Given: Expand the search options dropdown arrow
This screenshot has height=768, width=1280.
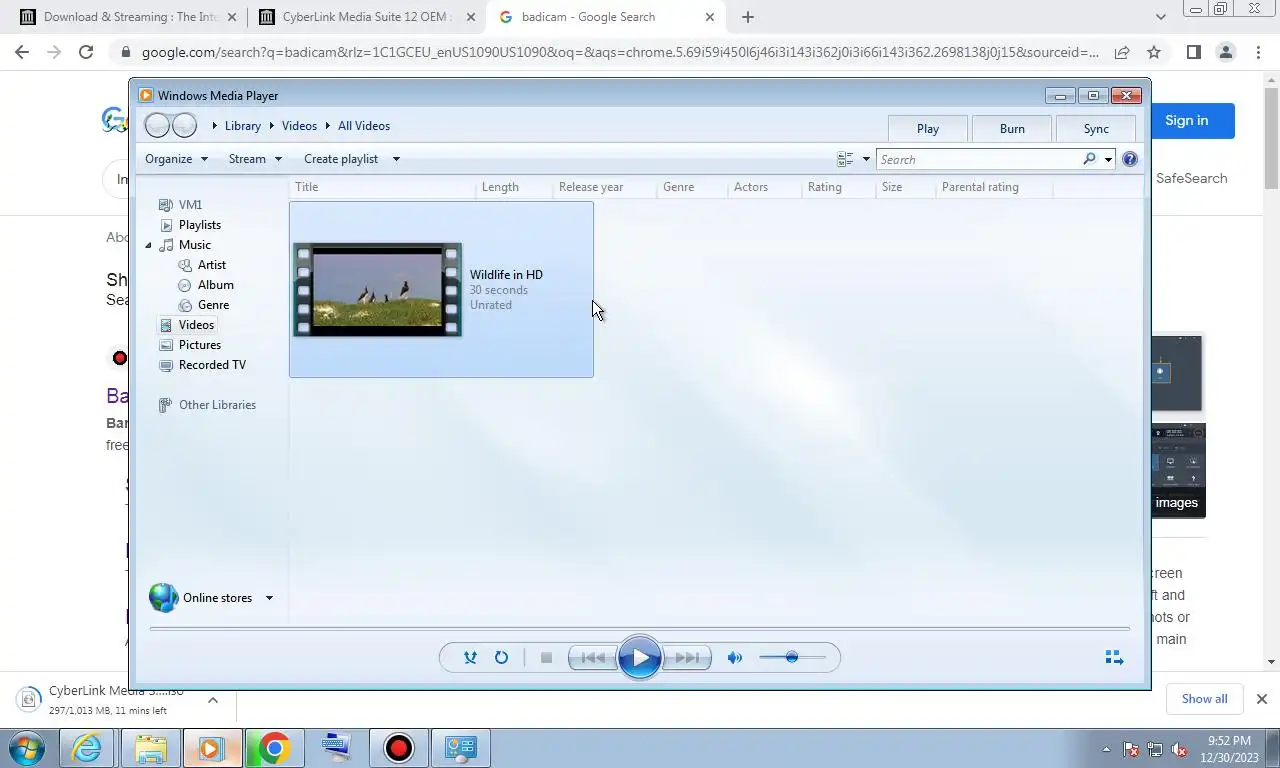Looking at the screenshot, I should click(x=1108, y=159).
